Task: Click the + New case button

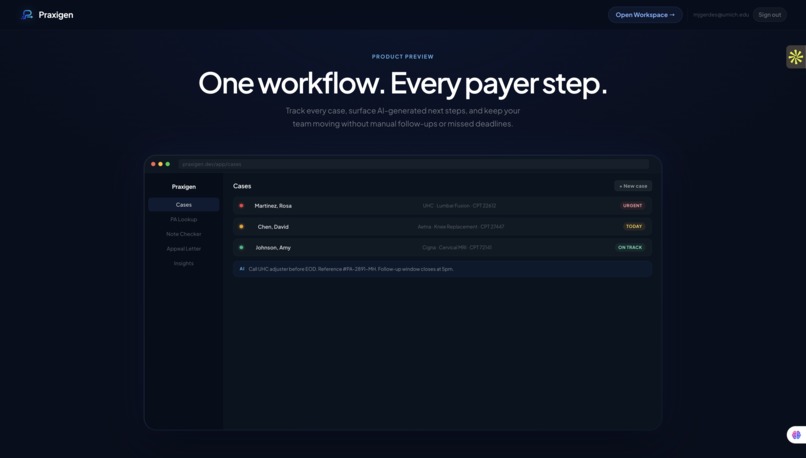Action: pos(633,186)
